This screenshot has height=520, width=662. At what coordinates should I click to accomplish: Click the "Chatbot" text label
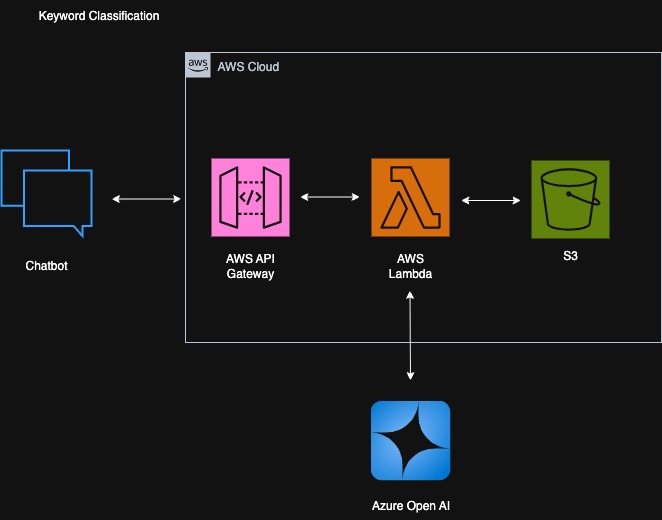(47, 267)
